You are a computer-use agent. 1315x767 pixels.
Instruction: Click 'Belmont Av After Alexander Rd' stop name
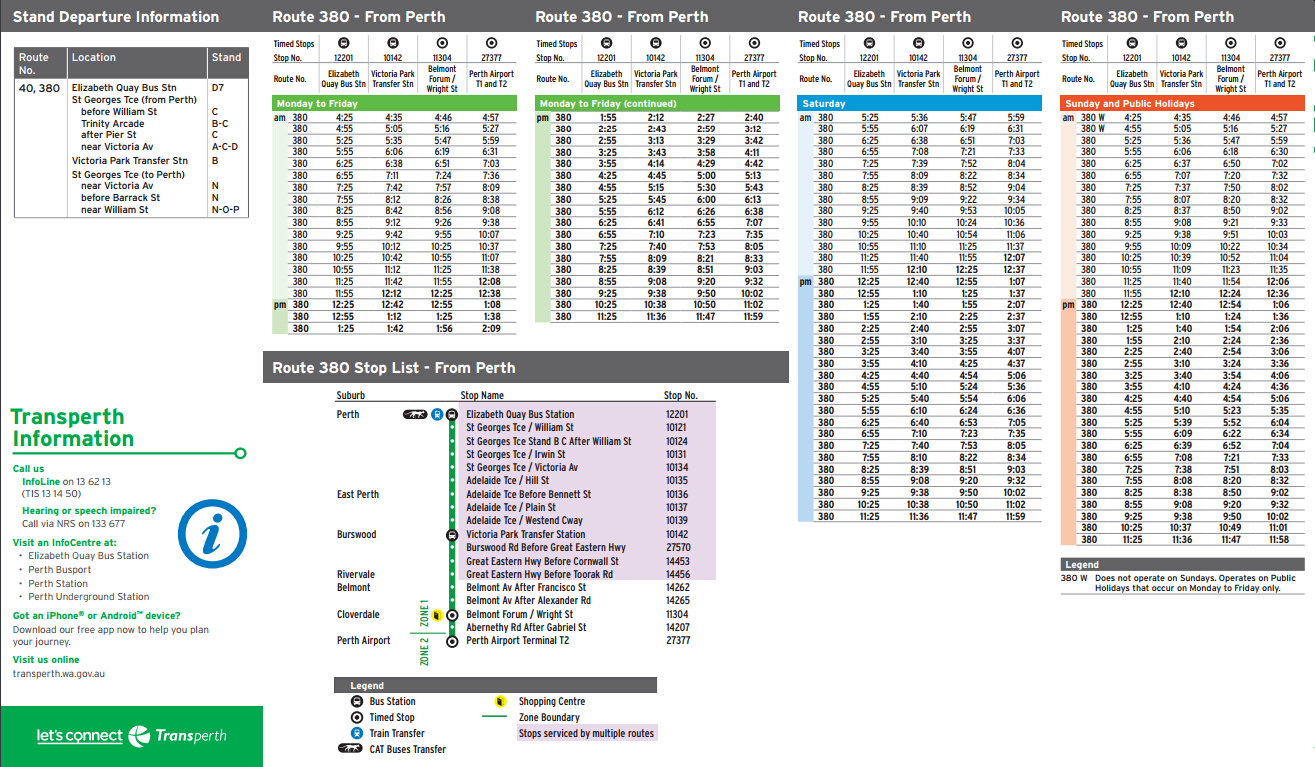528,601
